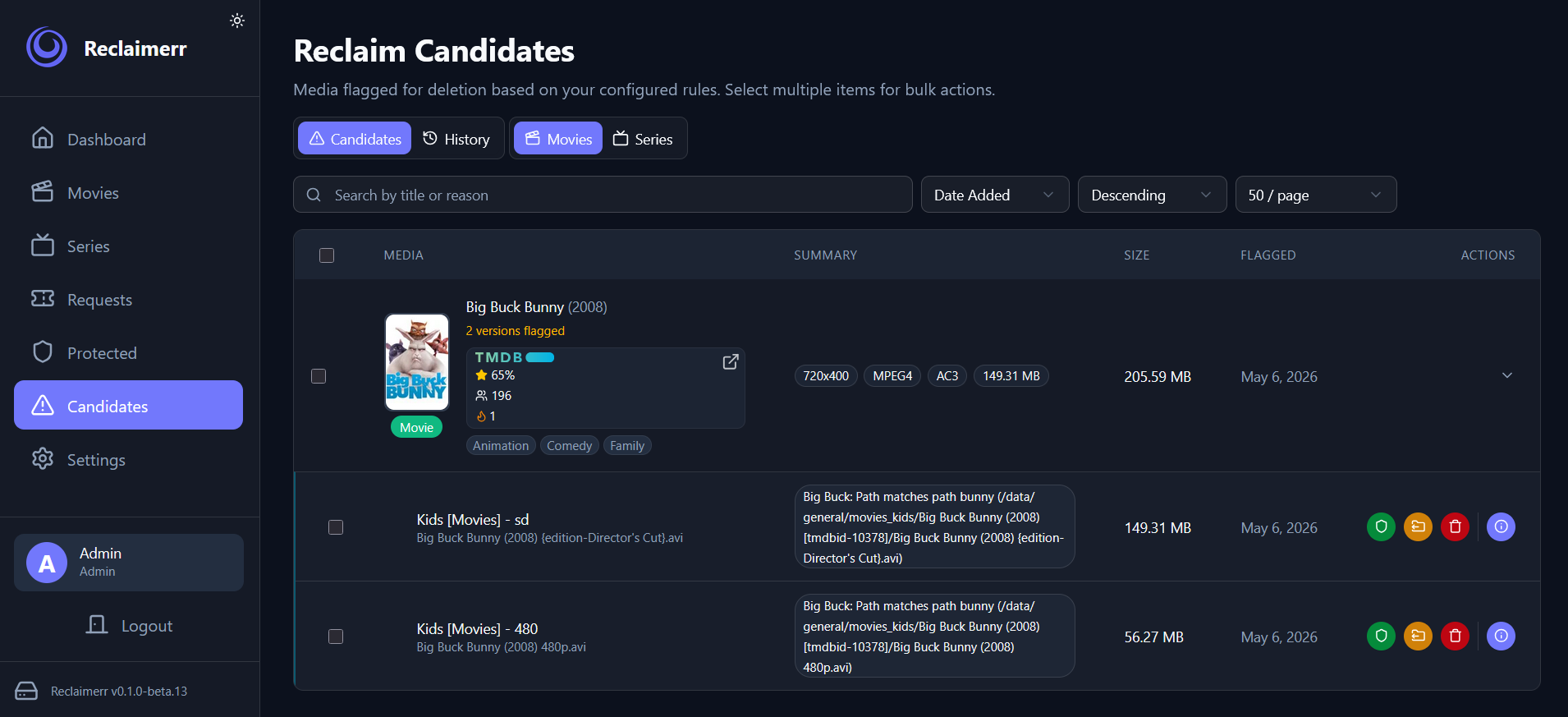The width and height of the screenshot is (1568, 717).
Task: Click the green Movie badge
Action: pyautogui.click(x=417, y=427)
